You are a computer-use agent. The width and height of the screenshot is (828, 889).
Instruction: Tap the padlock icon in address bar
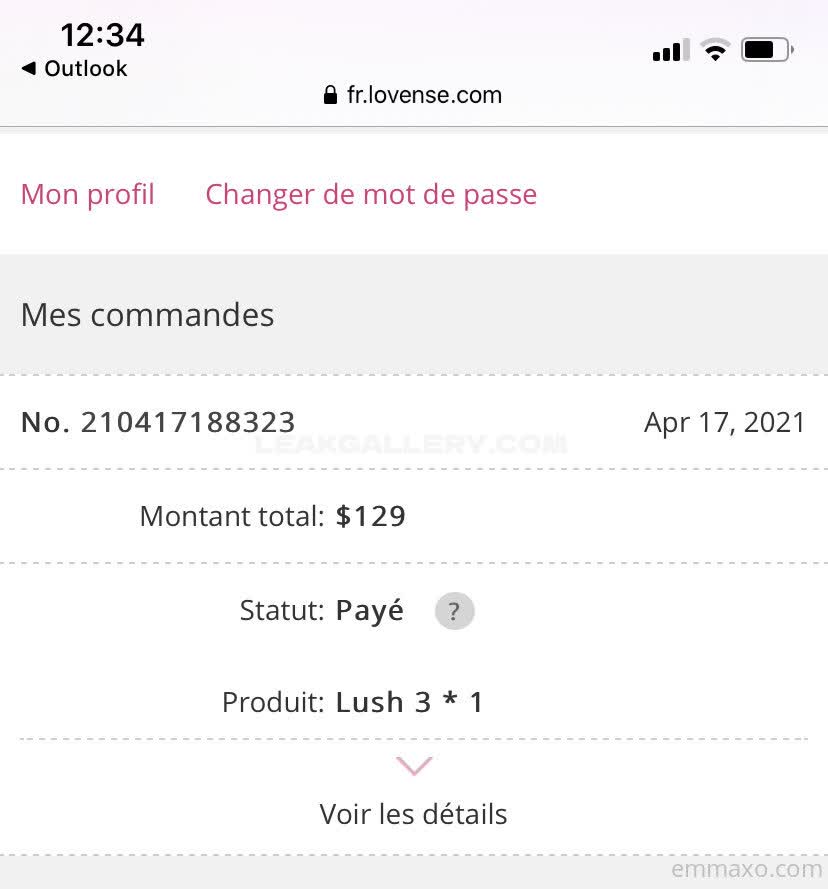click(x=330, y=96)
